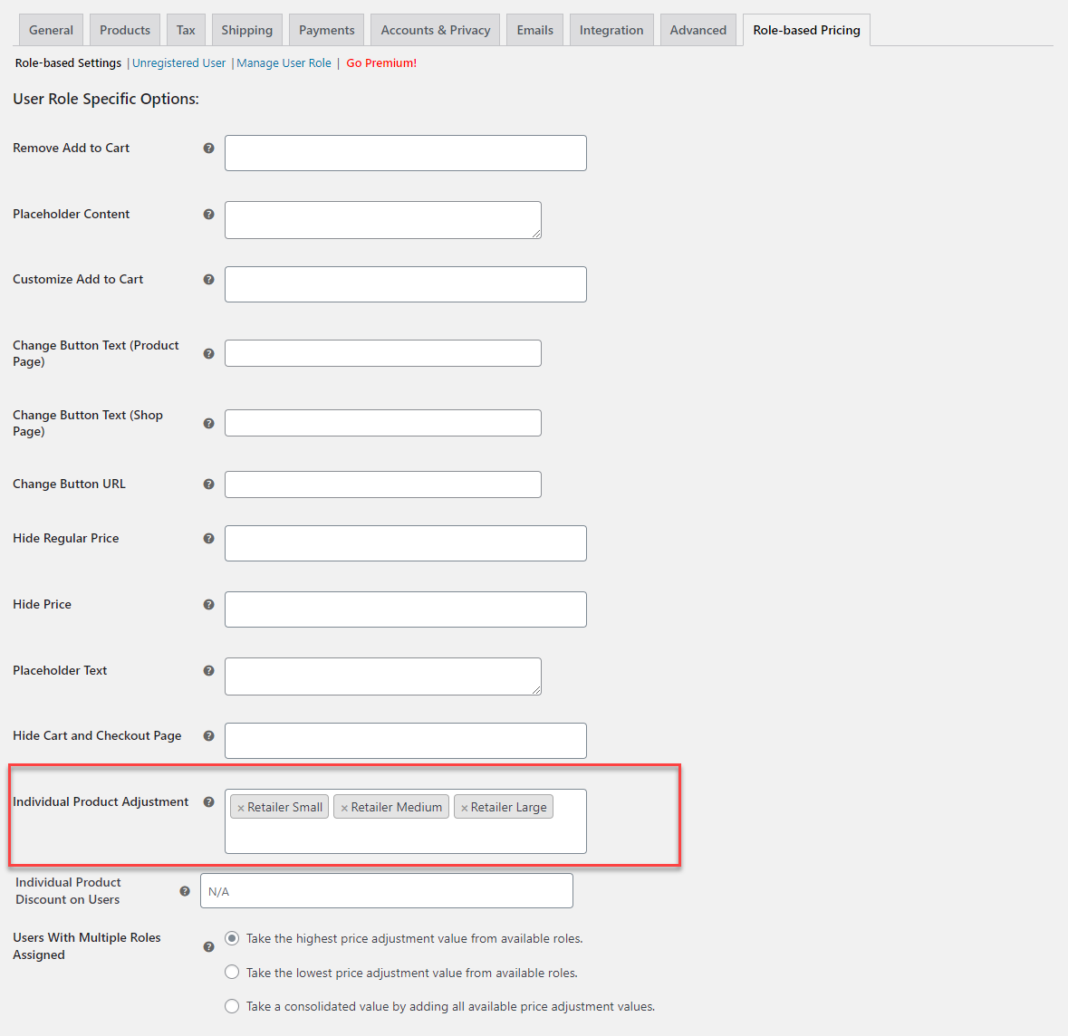This screenshot has height=1036, width=1068.
Task: Click Change Button Text (Product Page) field
Action: click(383, 354)
